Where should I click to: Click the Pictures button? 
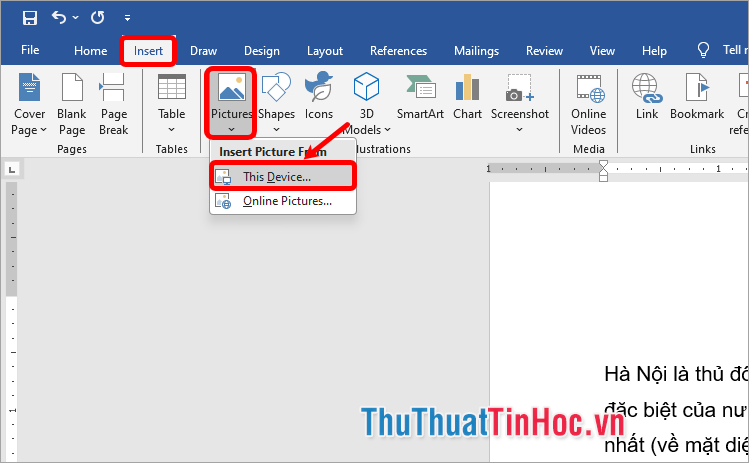click(x=231, y=103)
